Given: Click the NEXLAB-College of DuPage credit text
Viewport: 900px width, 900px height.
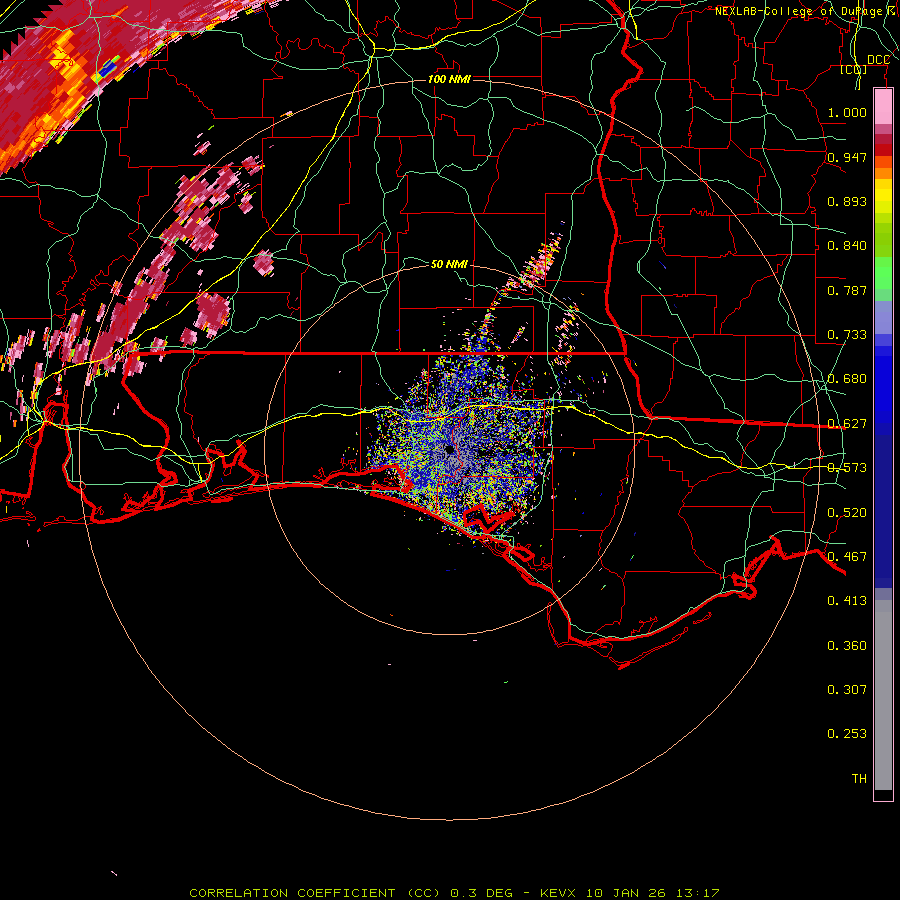Looking at the screenshot, I should click(x=799, y=11).
